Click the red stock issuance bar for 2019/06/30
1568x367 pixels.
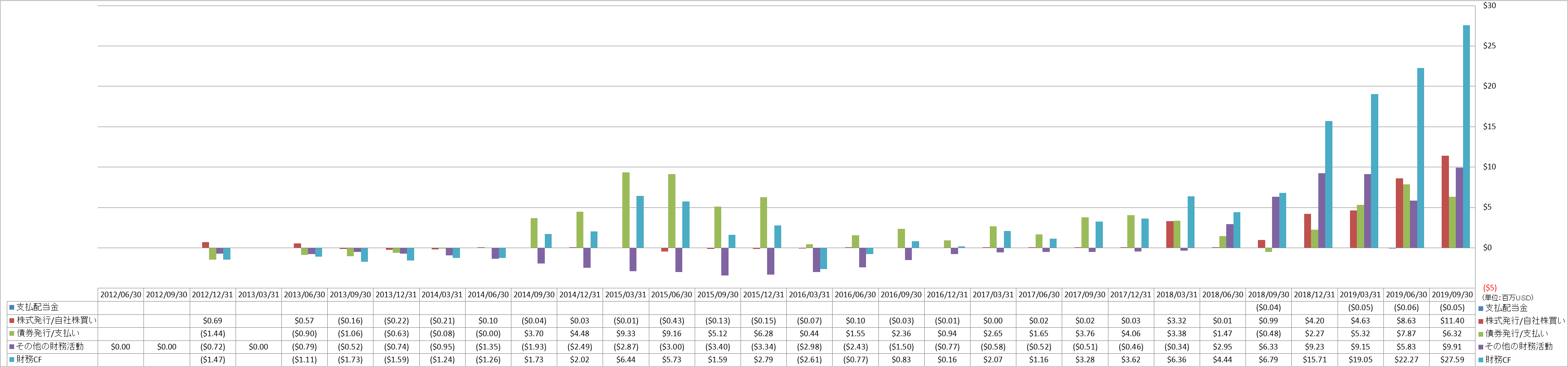[1399, 213]
